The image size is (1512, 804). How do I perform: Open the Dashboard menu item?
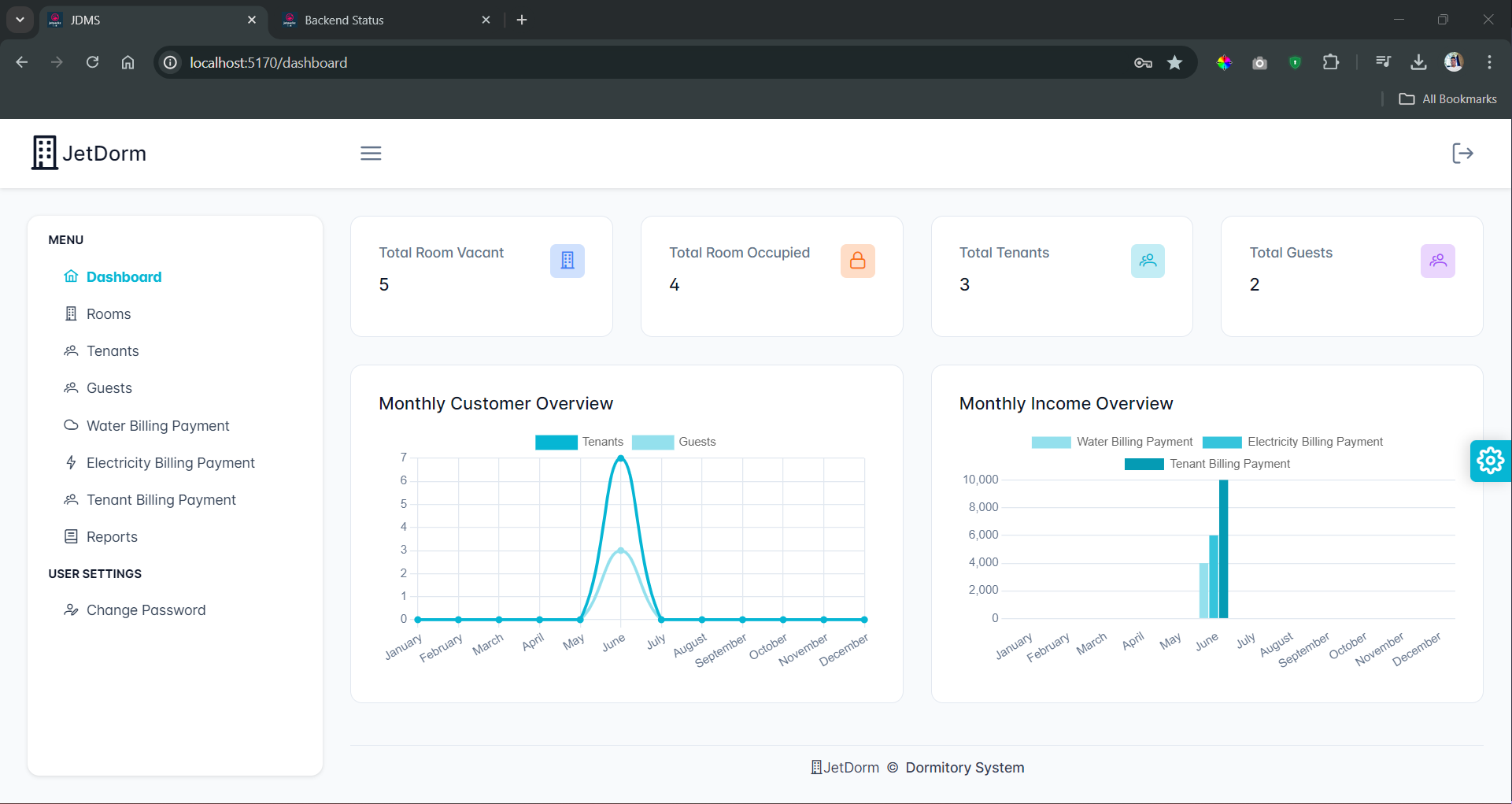(x=124, y=276)
